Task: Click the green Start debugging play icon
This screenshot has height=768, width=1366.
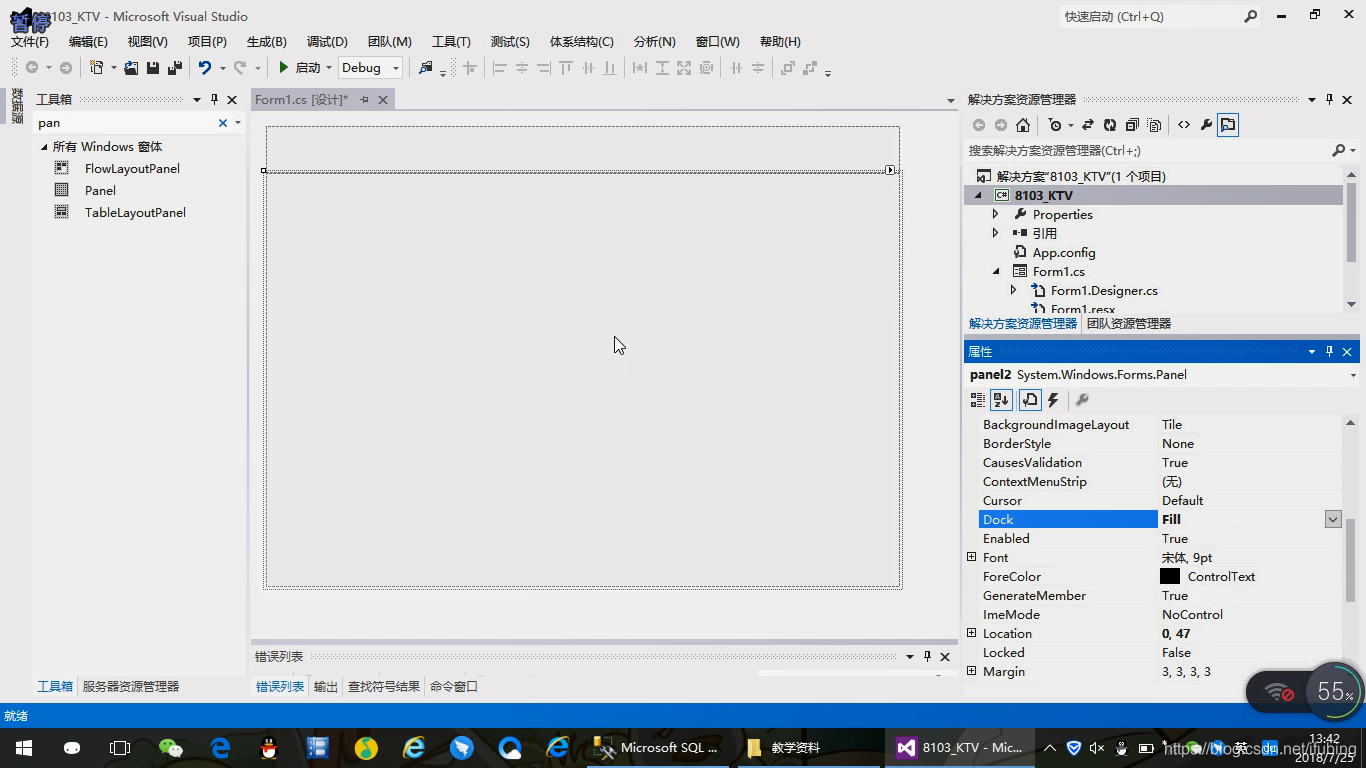Action: (x=284, y=68)
